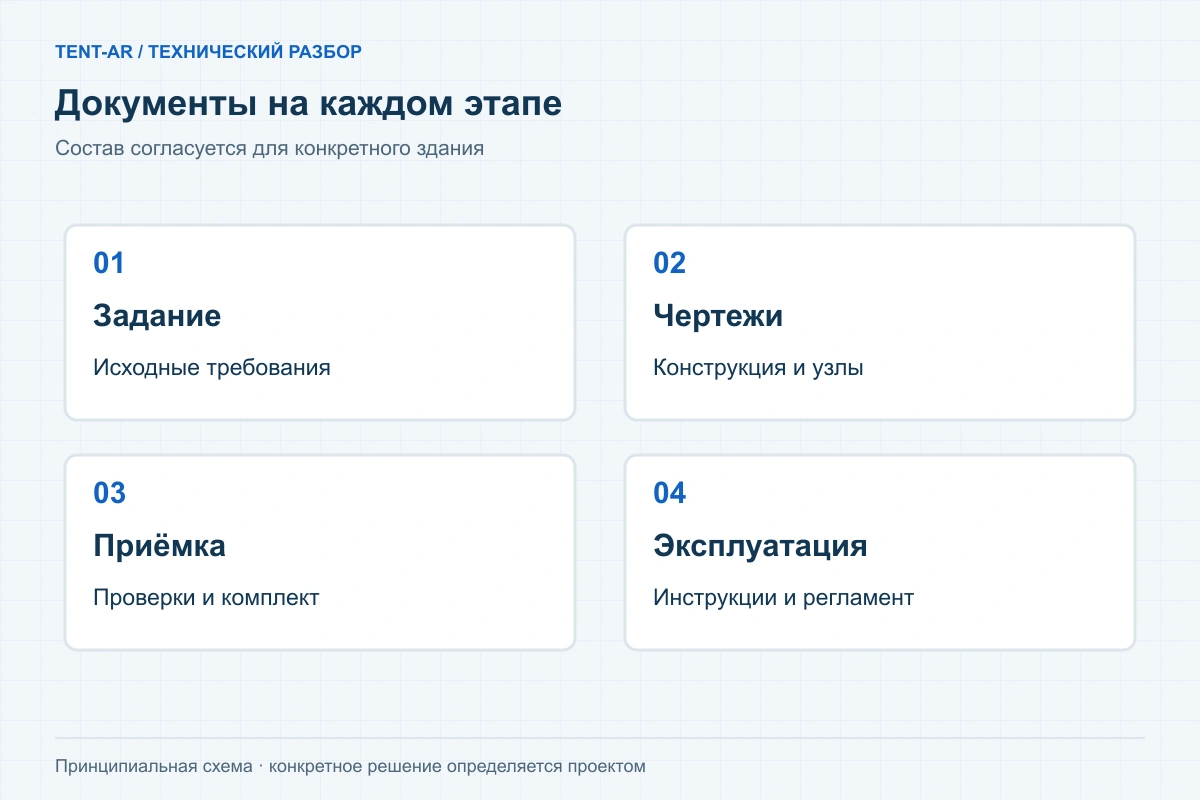
Task: Click the Исходные требования description
Action: click(x=212, y=368)
